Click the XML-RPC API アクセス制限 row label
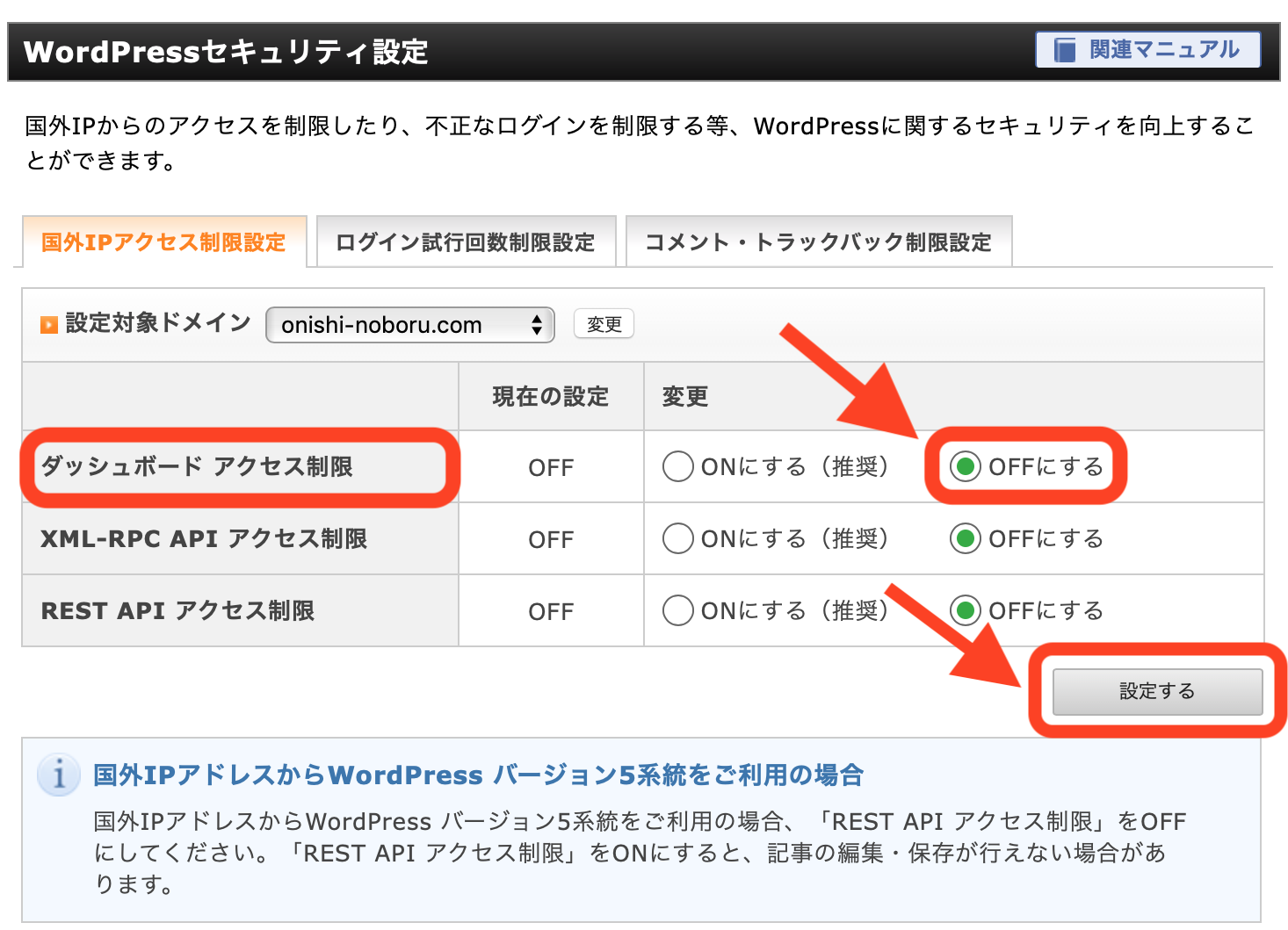The height and width of the screenshot is (930, 1288). pos(204,538)
